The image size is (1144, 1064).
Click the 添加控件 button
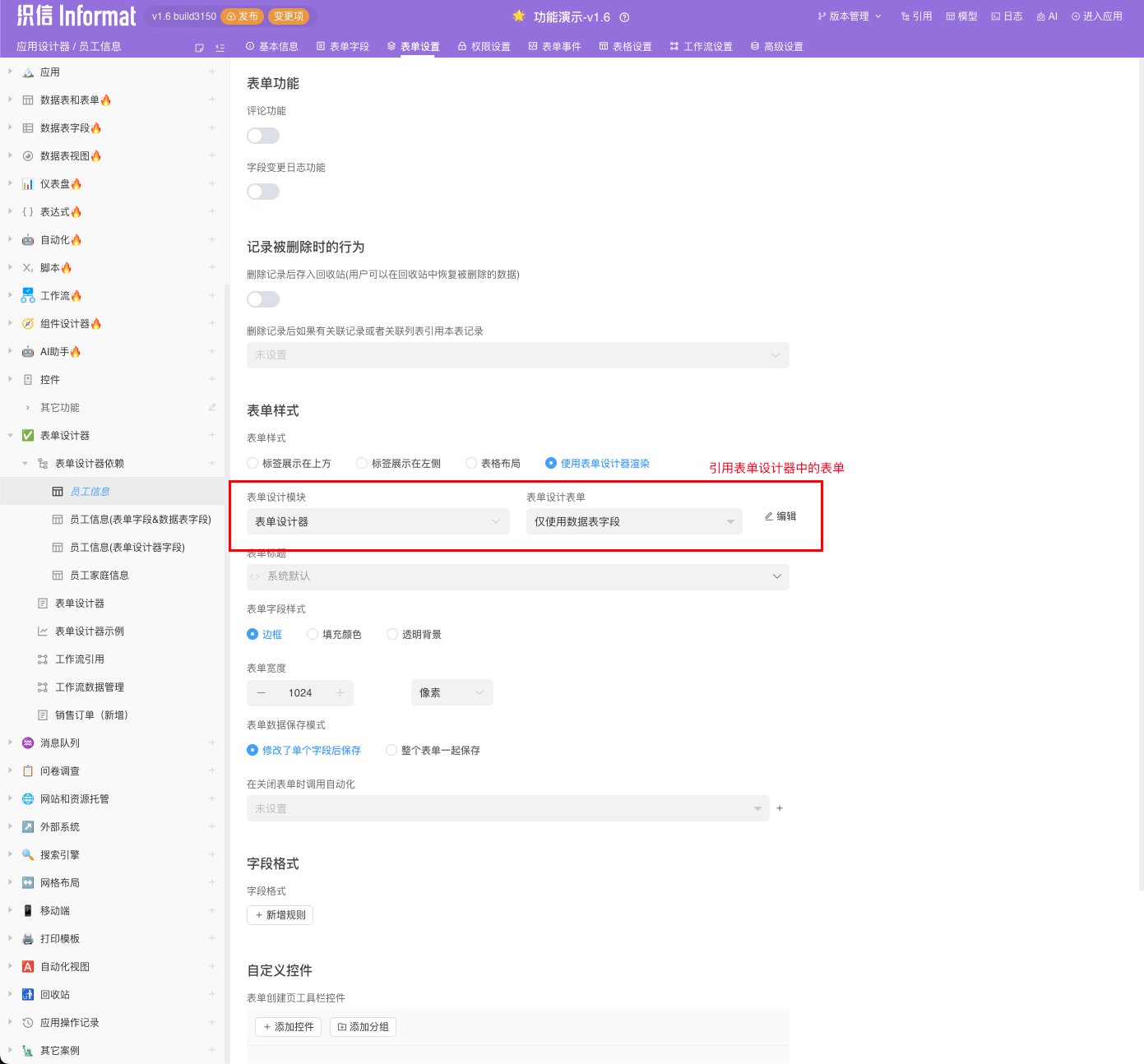288,1027
